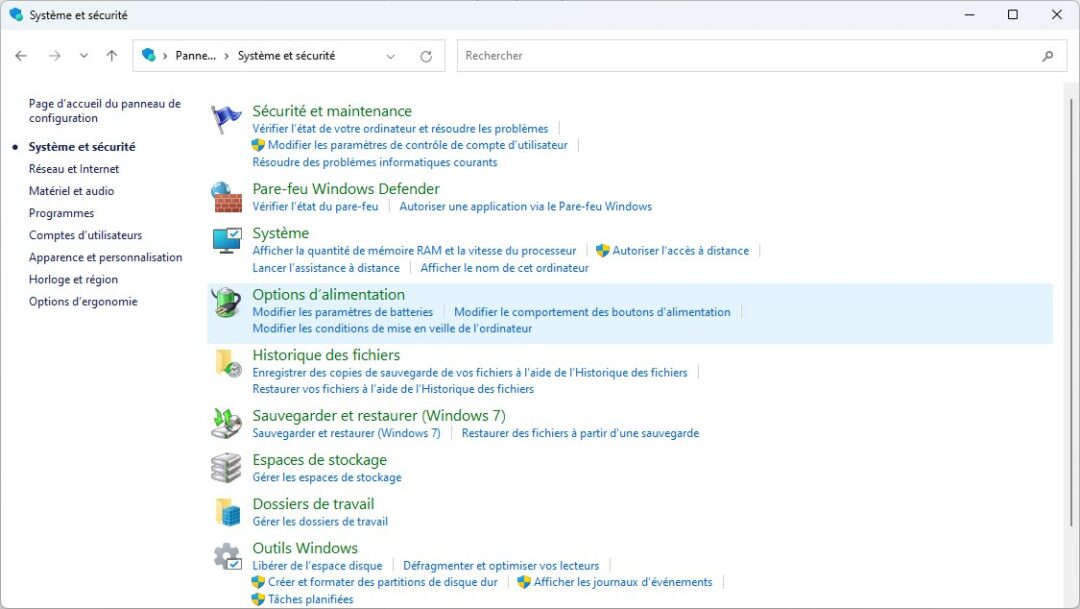
Task: Click the Sauvegarder et restaurer drive icon
Action: tap(227, 424)
